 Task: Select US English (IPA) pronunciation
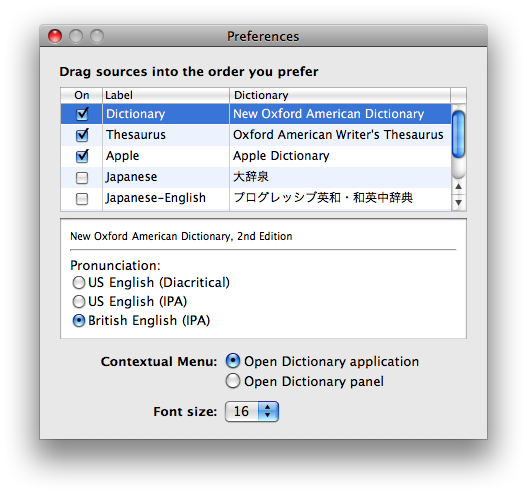[x=79, y=301]
